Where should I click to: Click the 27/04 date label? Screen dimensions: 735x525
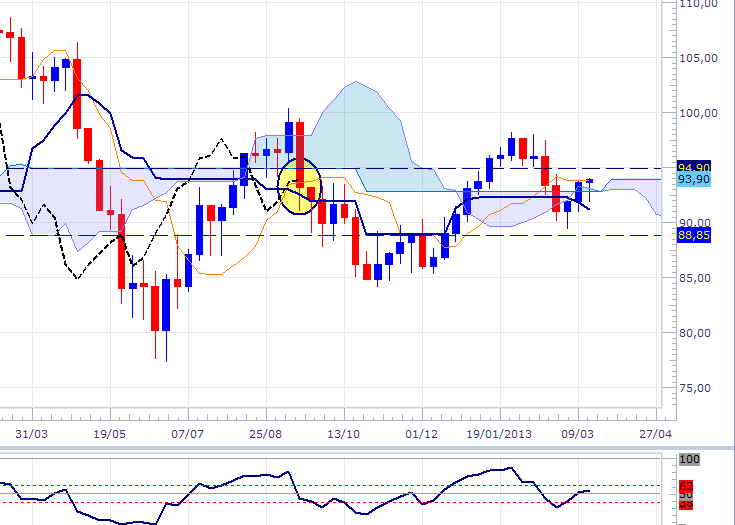pyautogui.click(x=656, y=436)
